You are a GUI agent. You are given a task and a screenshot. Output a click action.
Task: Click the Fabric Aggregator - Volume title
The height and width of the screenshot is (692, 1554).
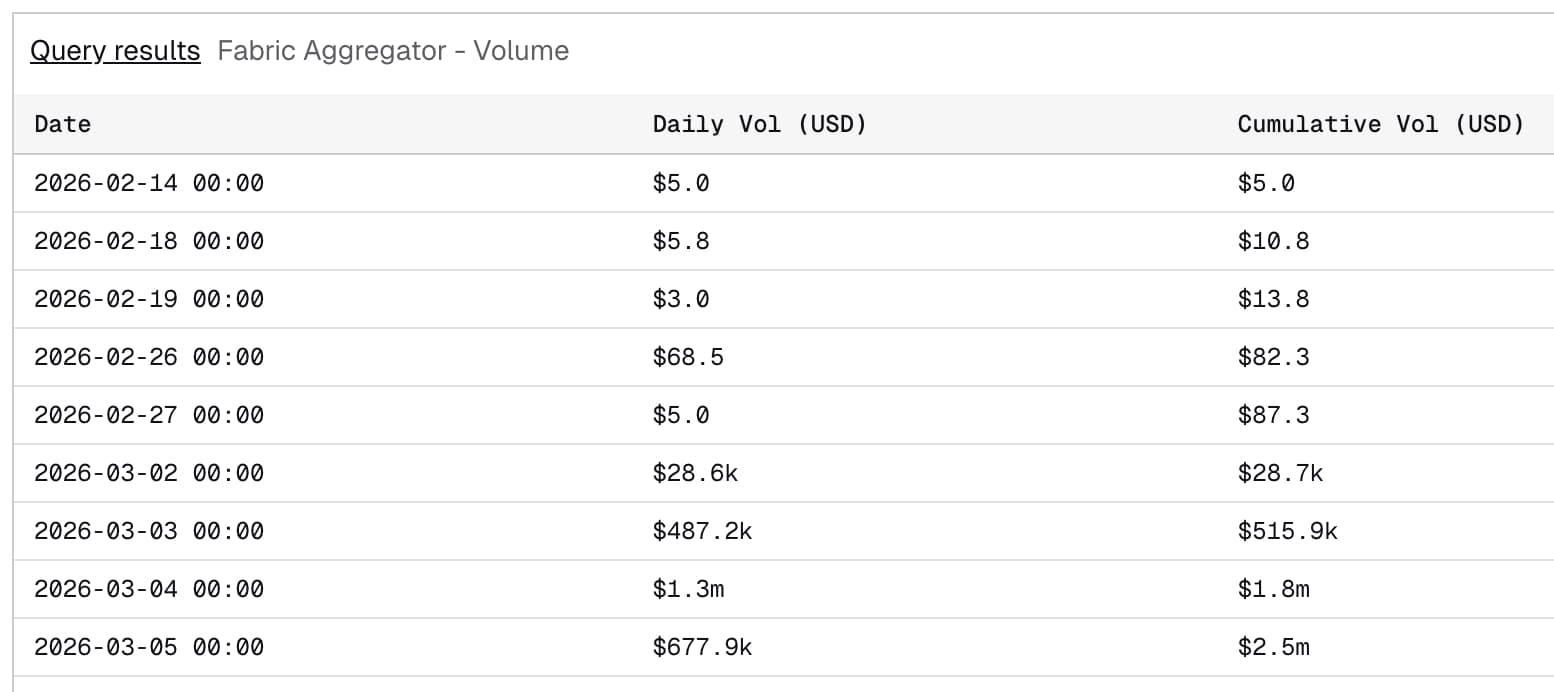coord(393,51)
